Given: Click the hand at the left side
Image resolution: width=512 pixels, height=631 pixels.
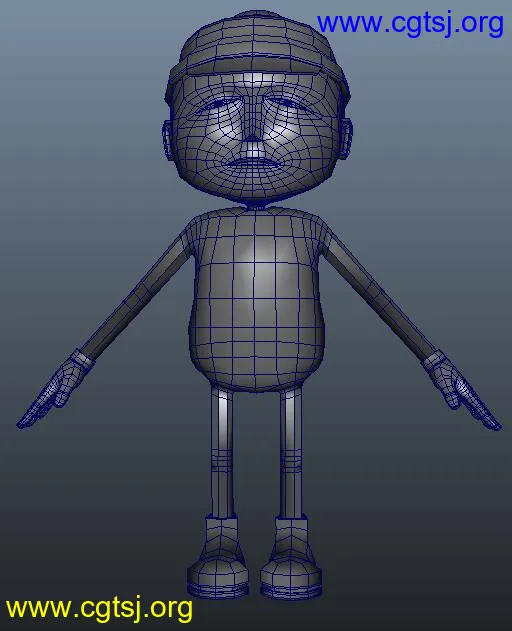Looking at the screenshot, I should coord(53,390).
